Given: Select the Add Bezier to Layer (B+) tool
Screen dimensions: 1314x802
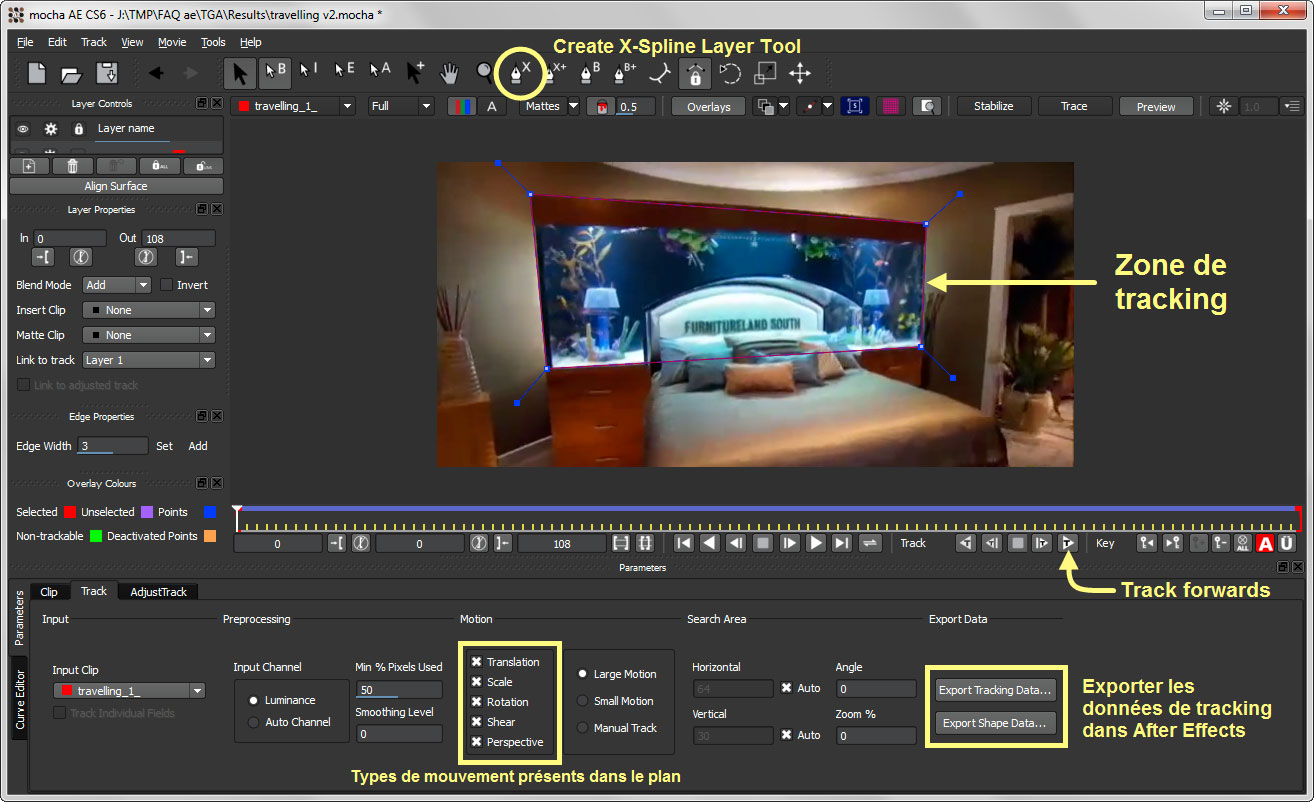Looking at the screenshot, I should tap(625, 72).
